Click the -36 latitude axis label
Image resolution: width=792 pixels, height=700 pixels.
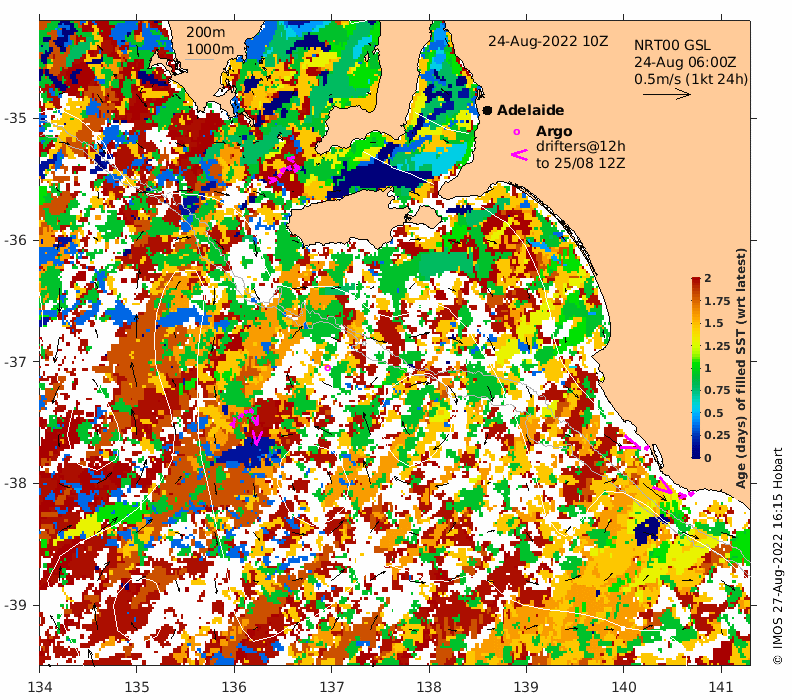[15, 240]
